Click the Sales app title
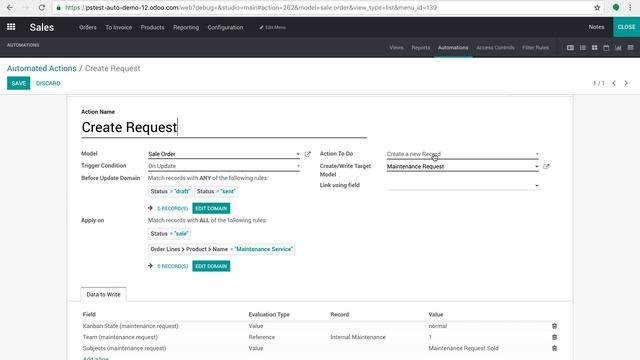Image resolution: width=640 pixels, height=360 pixels. [42, 27]
